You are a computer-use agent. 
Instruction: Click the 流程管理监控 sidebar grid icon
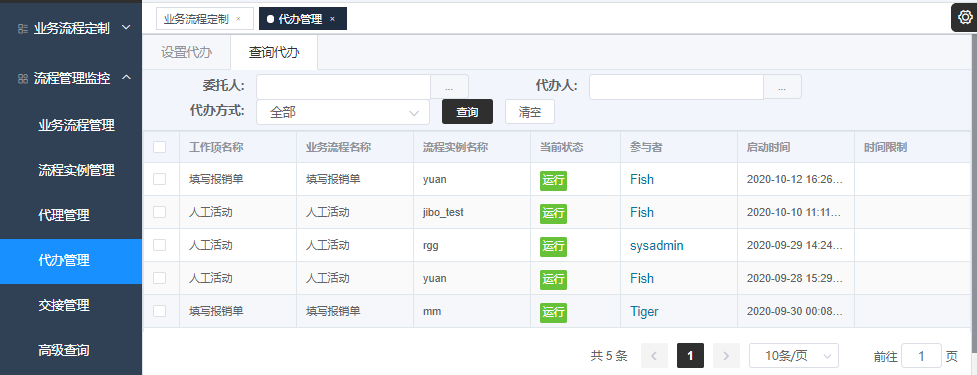click(23, 78)
